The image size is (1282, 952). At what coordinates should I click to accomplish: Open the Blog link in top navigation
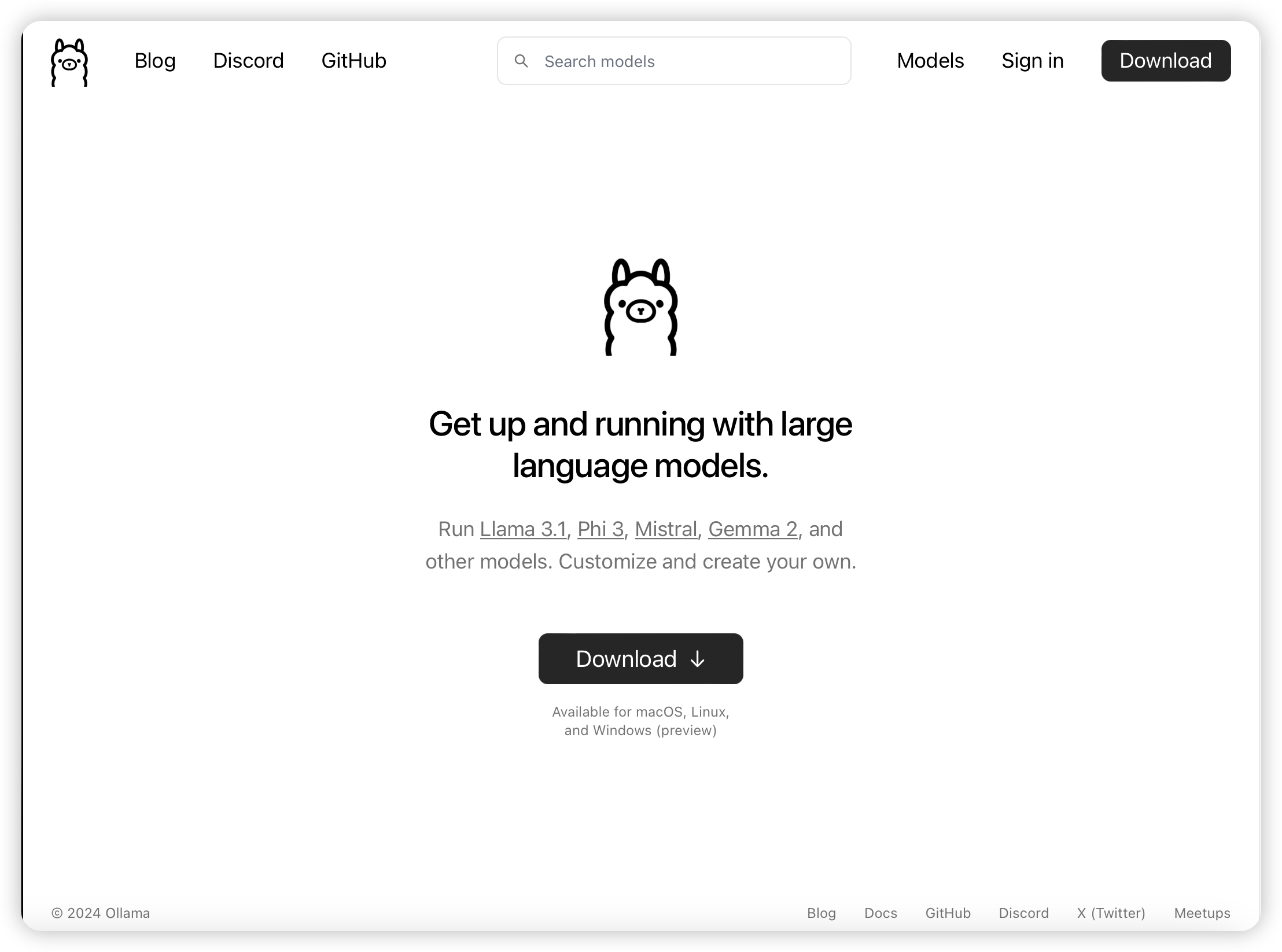pyautogui.click(x=155, y=61)
